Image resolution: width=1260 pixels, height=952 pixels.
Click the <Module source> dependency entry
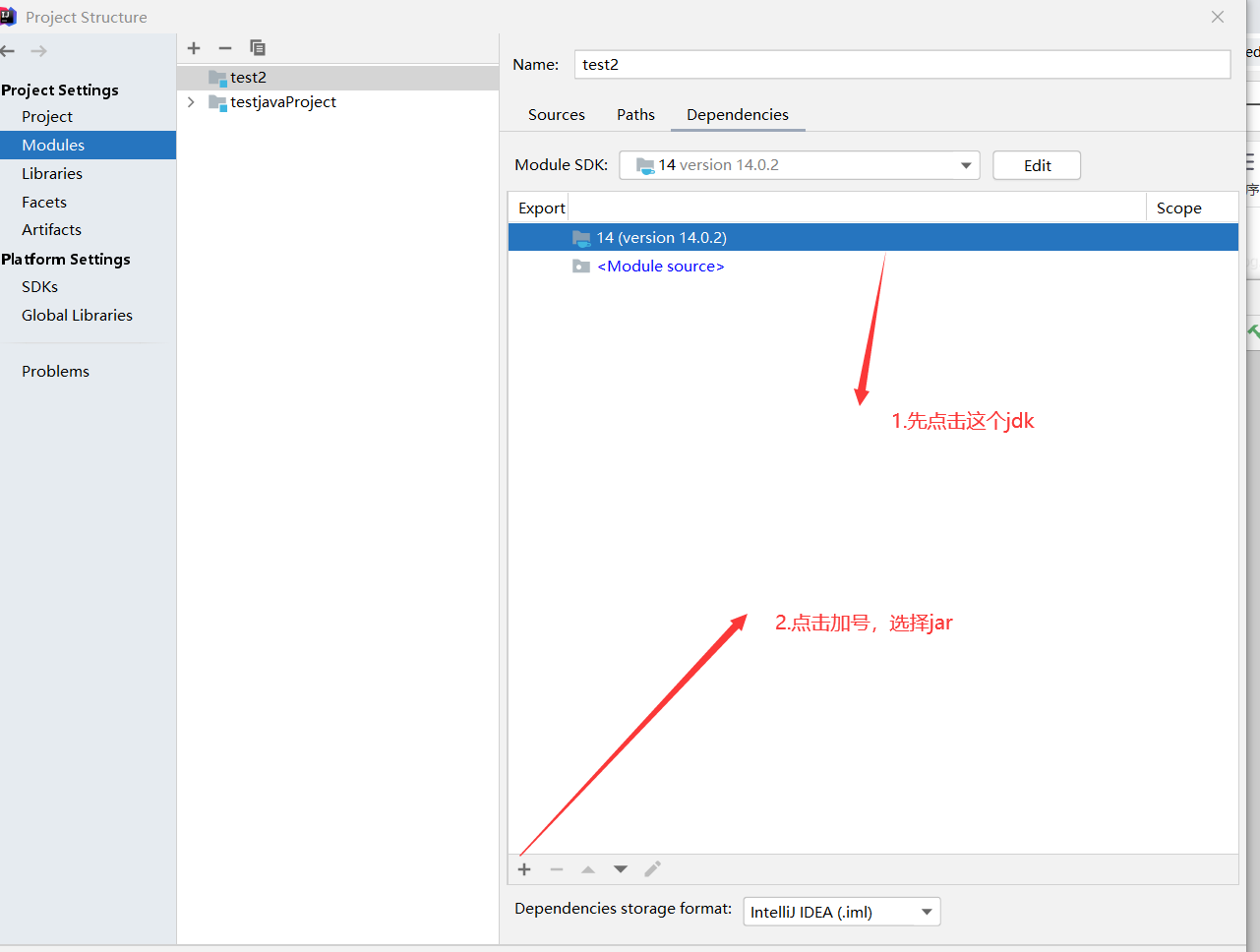click(x=661, y=267)
